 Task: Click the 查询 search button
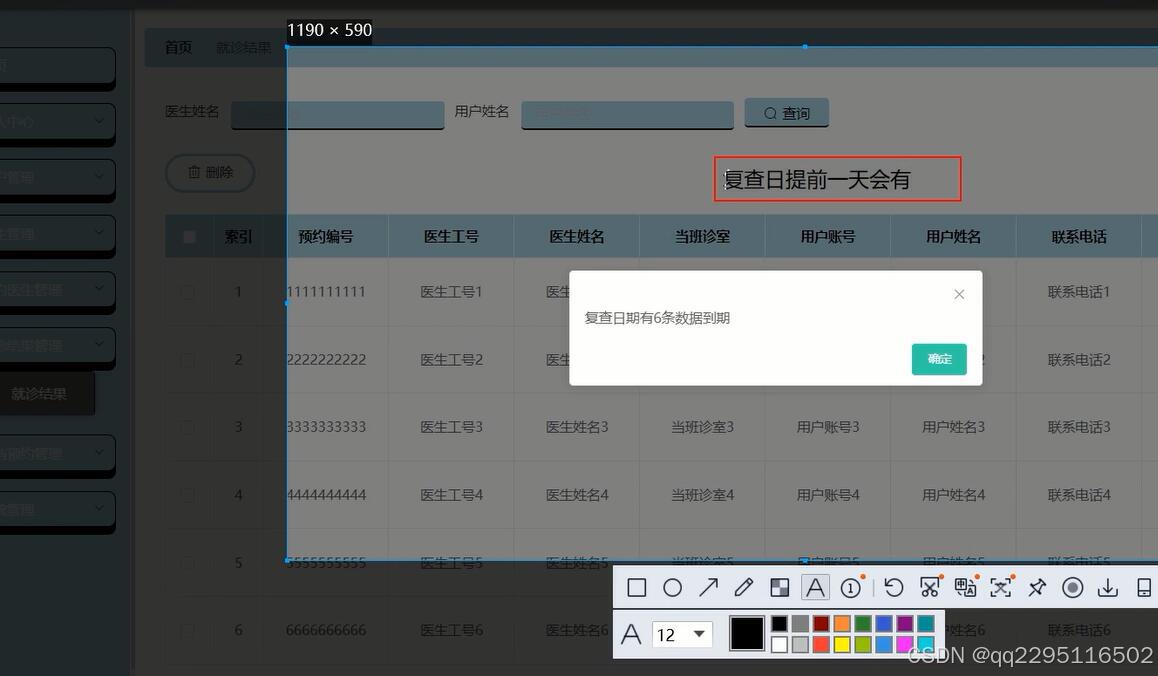pos(787,113)
